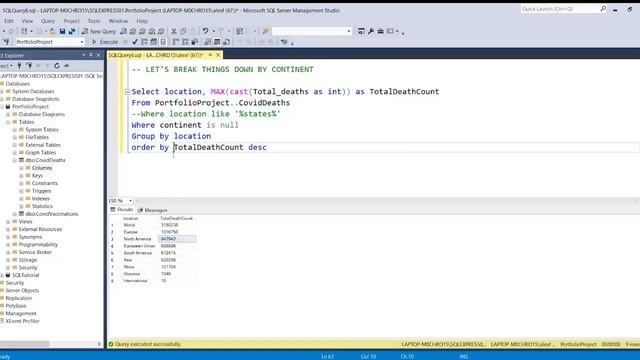Select the XEvent Profiler node
Viewport: 640px width, 360px height.
pos(22,321)
